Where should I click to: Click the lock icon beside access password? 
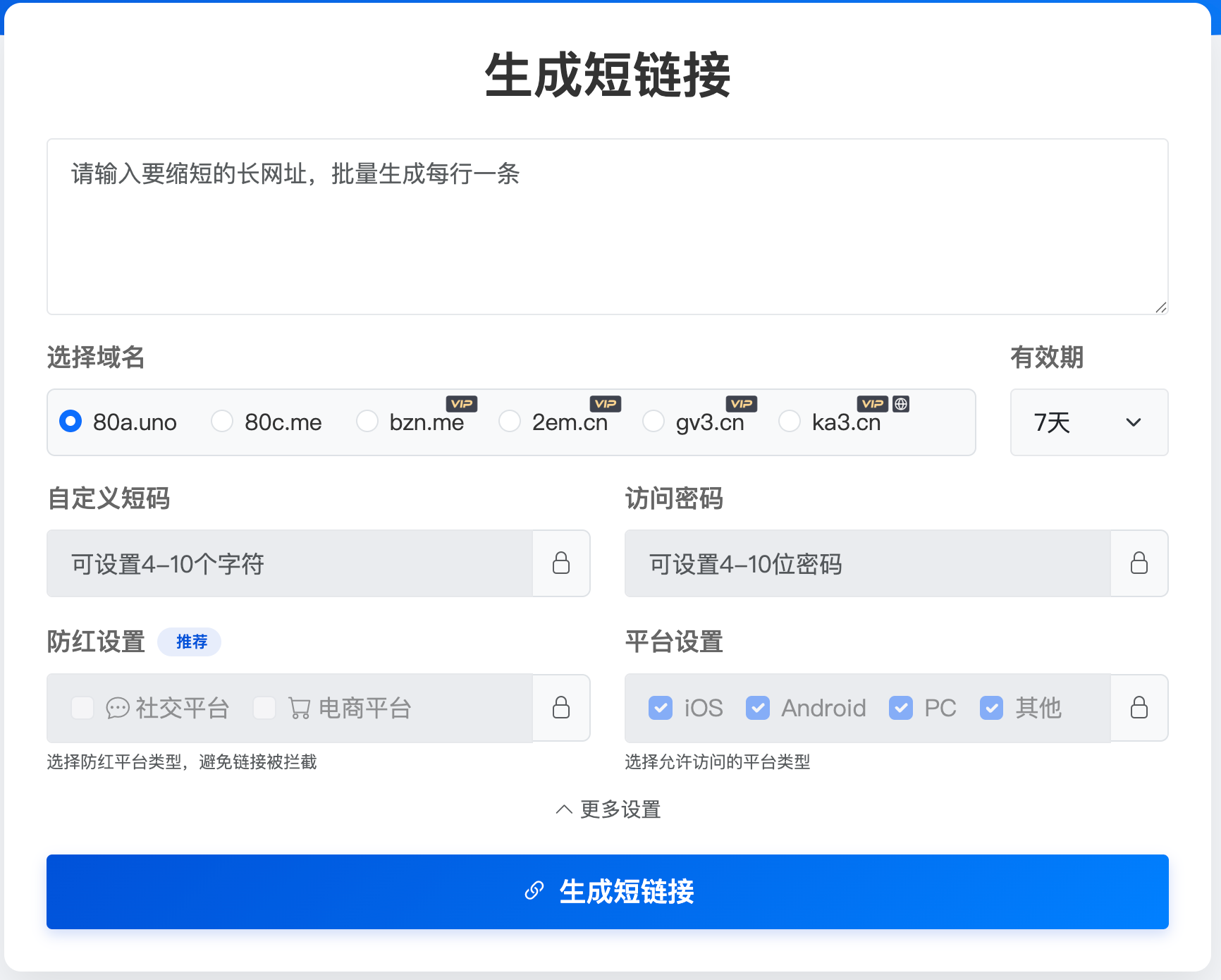[x=1139, y=563]
